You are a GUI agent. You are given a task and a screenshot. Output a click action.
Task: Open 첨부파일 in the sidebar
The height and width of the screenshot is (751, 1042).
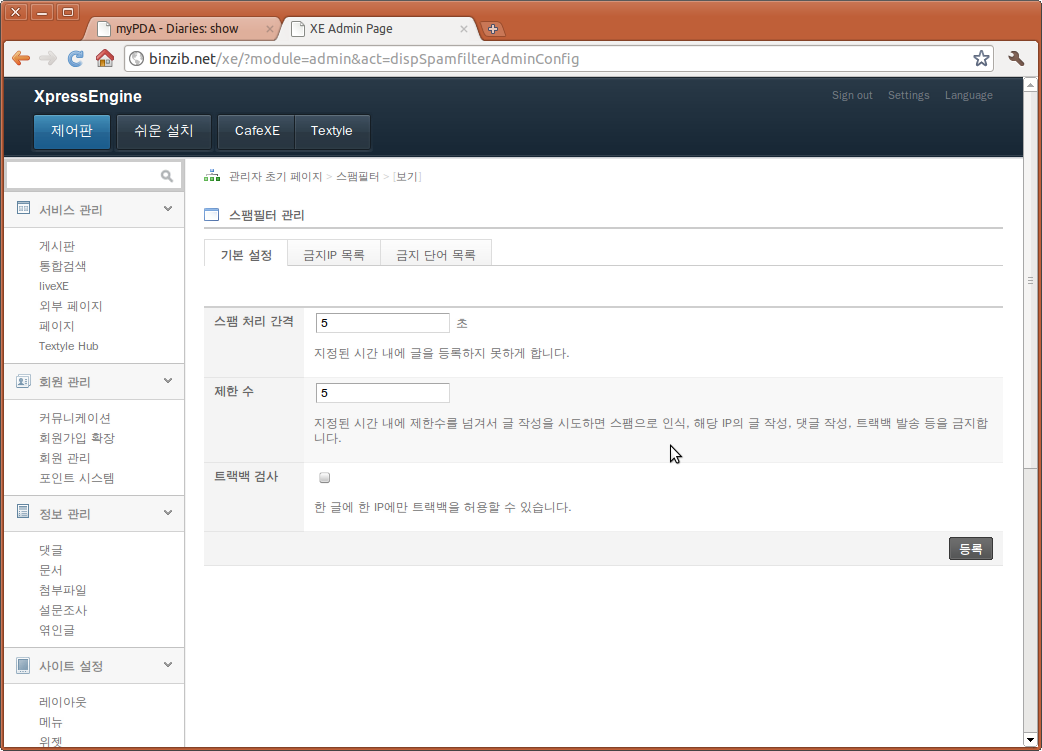62,590
